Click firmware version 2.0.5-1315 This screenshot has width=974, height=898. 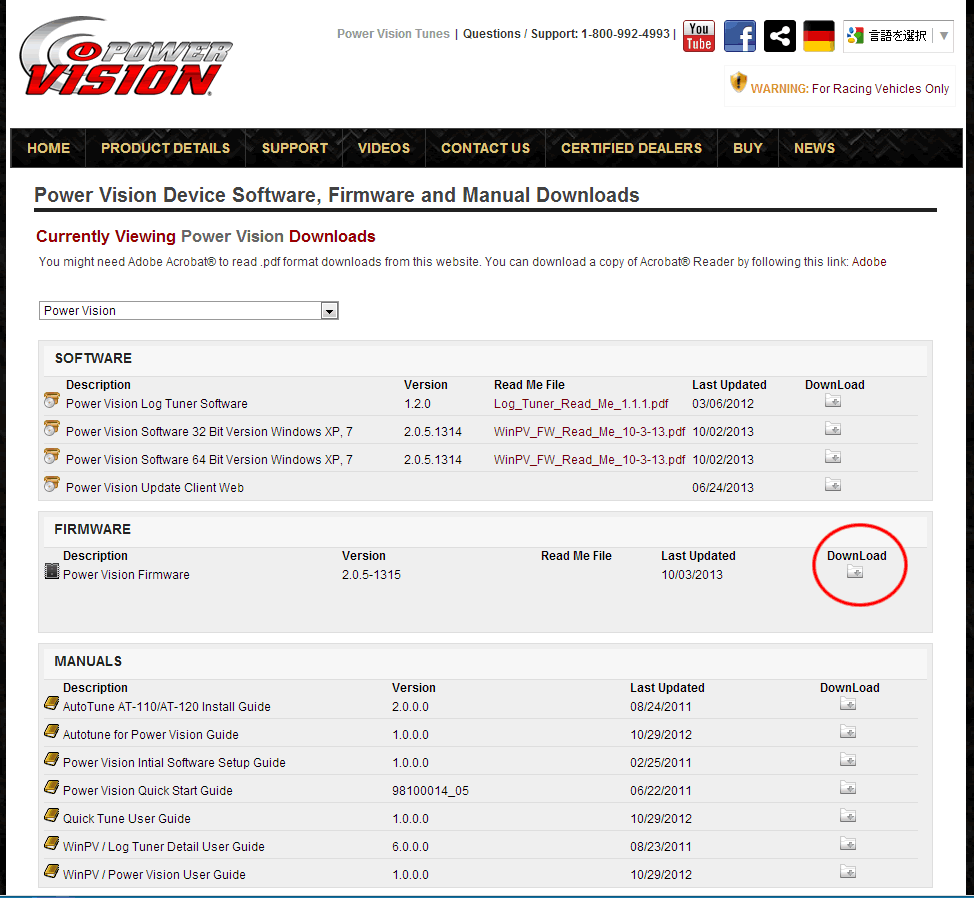tap(371, 574)
